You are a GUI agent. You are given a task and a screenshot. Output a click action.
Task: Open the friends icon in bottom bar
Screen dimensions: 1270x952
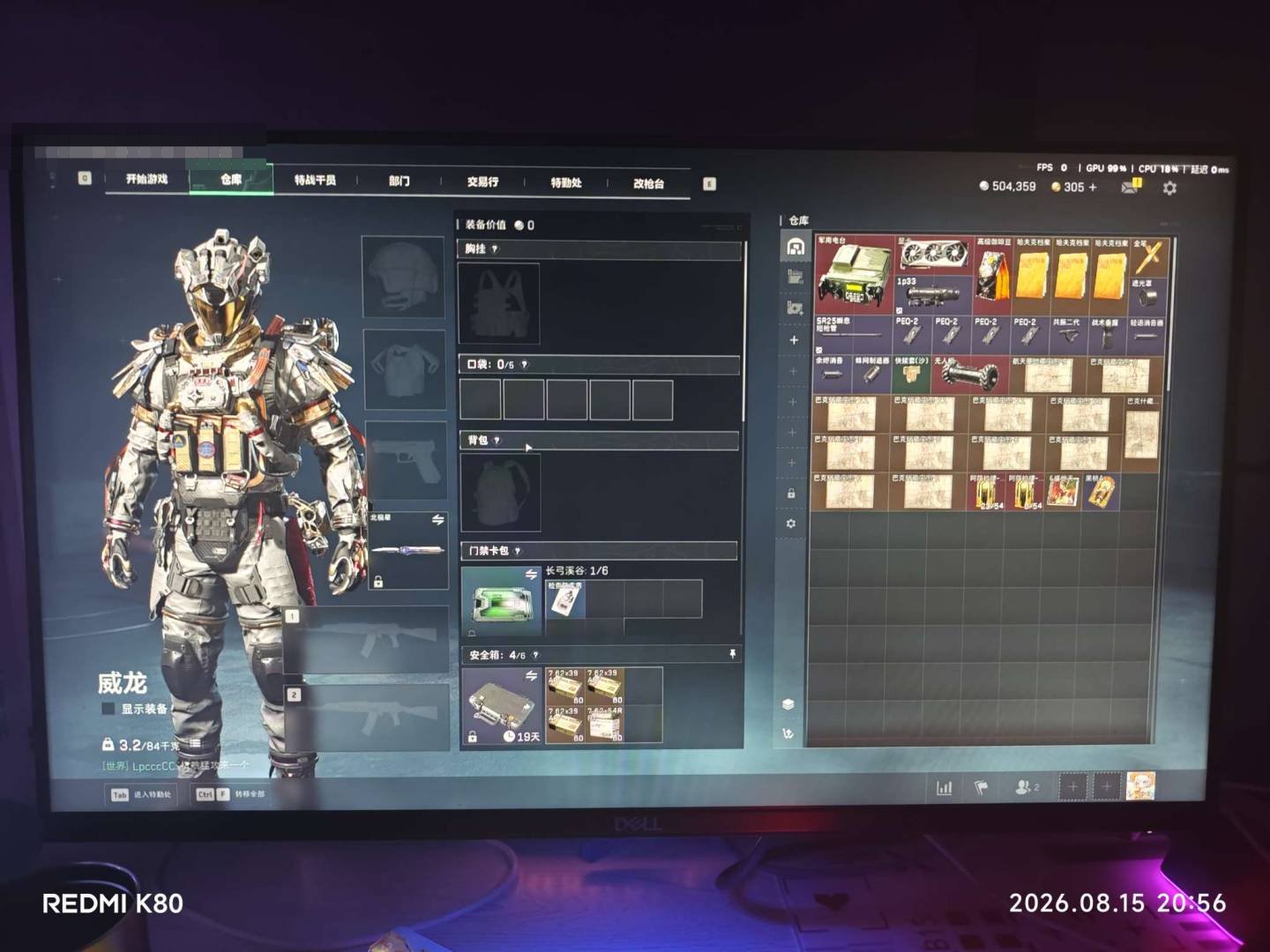coord(1027,786)
